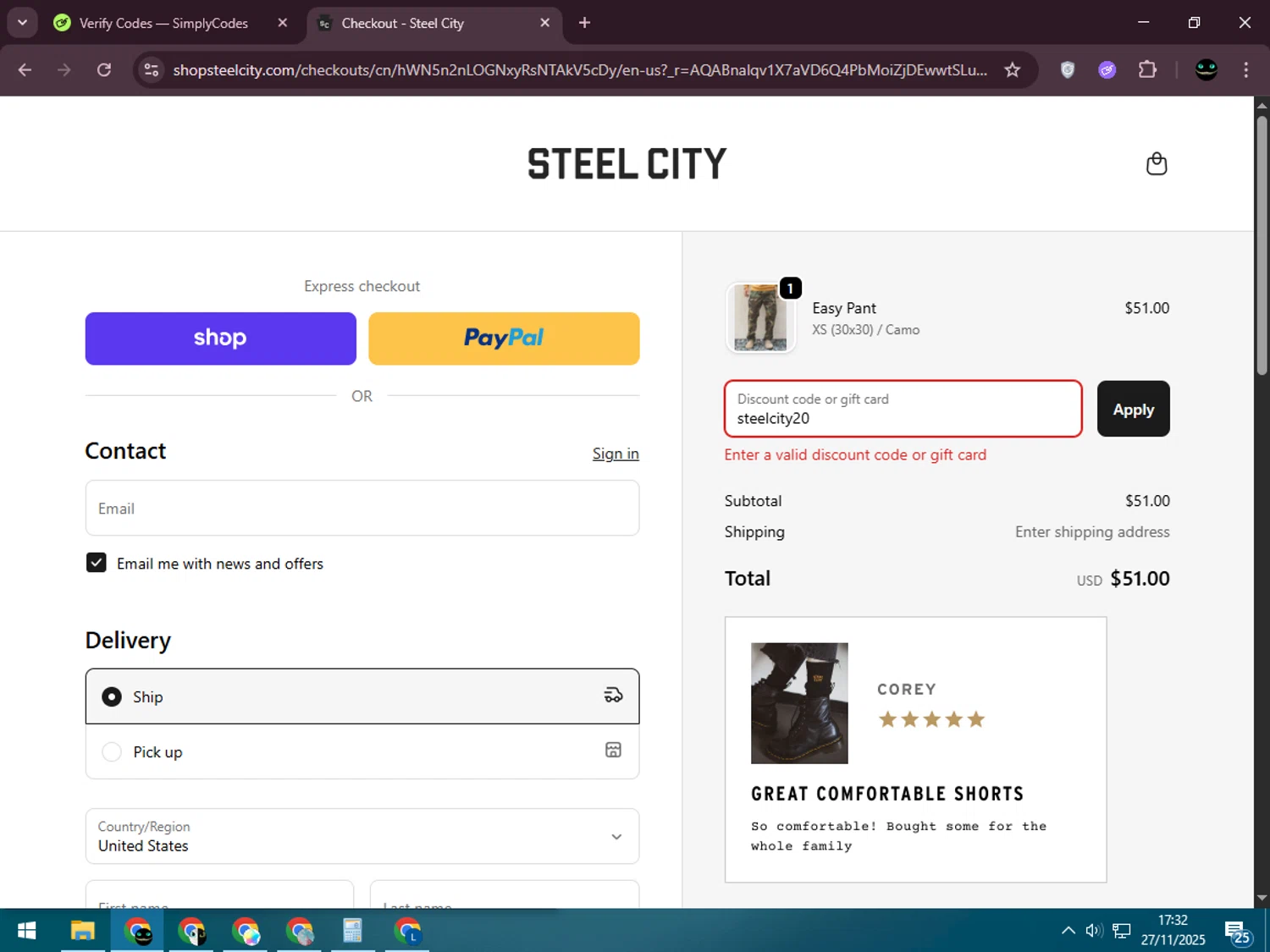Image resolution: width=1270 pixels, height=952 pixels.
Task: Click the Total amount $51.00
Action: tap(1140, 579)
